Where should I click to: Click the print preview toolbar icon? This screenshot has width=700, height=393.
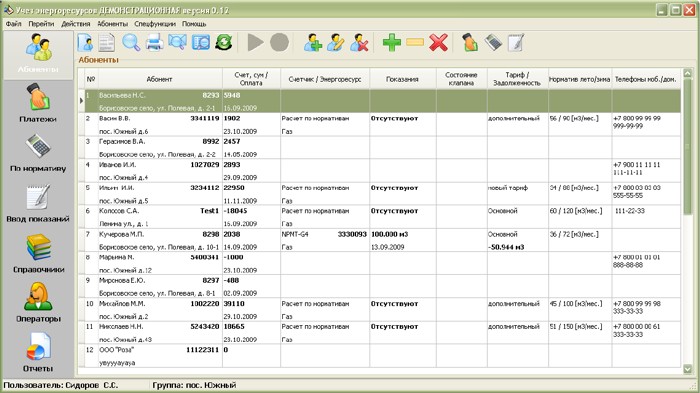[177, 43]
